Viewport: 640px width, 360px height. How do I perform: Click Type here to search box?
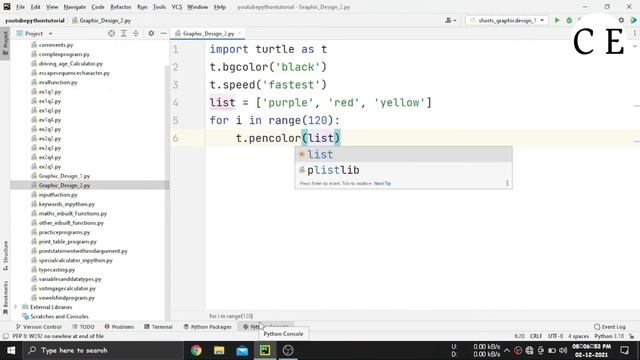[x=102, y=350]
